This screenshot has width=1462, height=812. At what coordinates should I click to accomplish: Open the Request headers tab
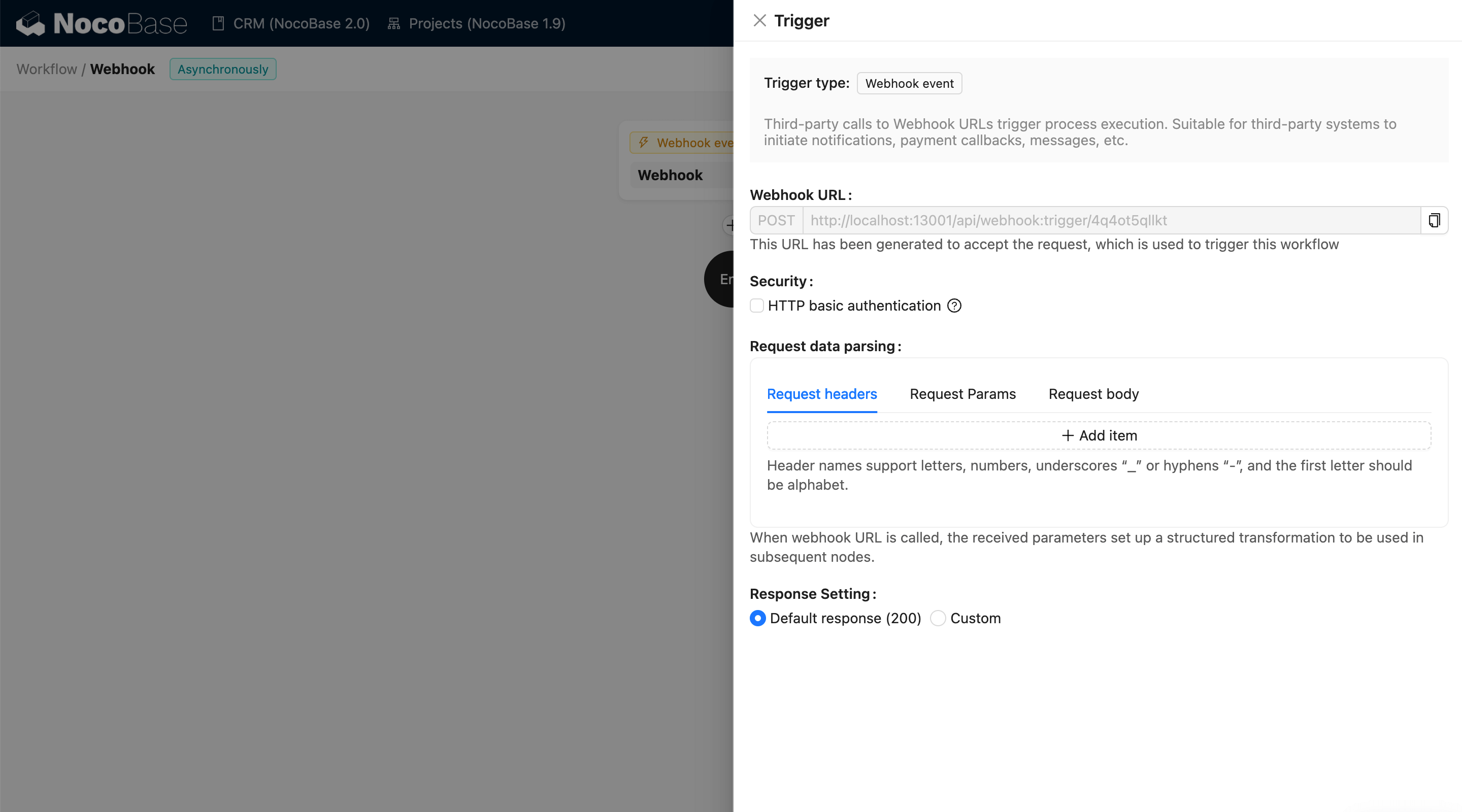point(821,394)
